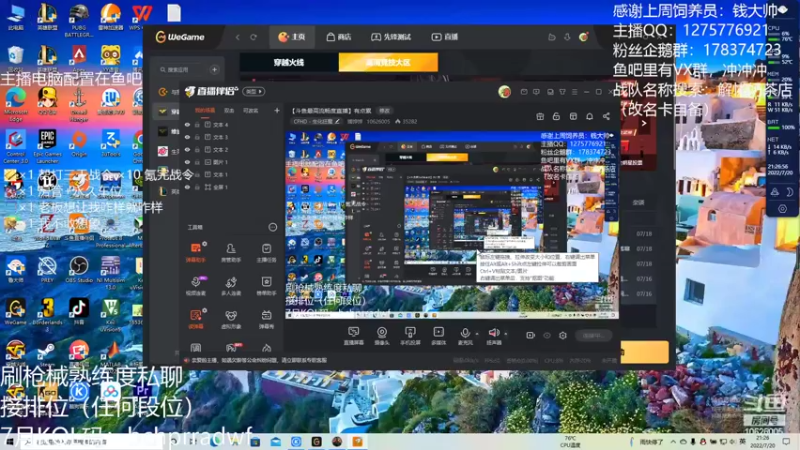This screenshot has width=800, height=450.
Task: Add 多媒体 media source
Action: pos(438,336)
